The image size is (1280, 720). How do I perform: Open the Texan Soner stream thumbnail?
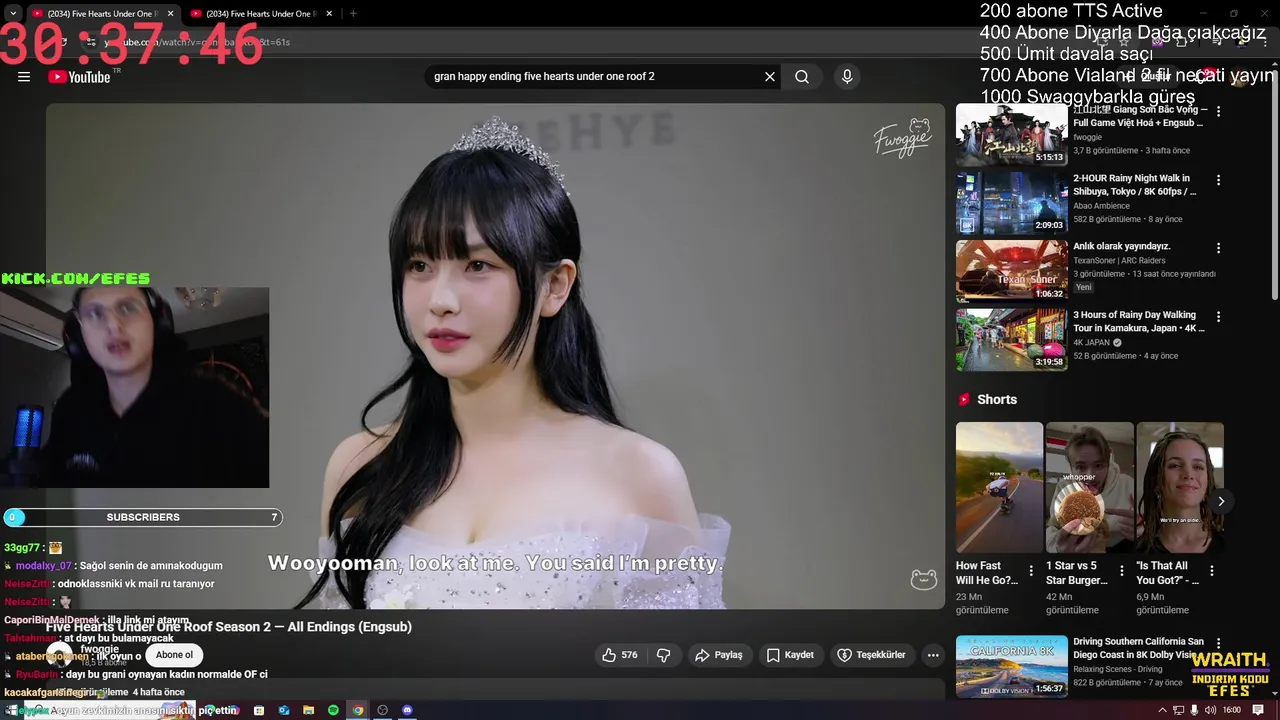pyautogui.click(x=1011, y=271)
